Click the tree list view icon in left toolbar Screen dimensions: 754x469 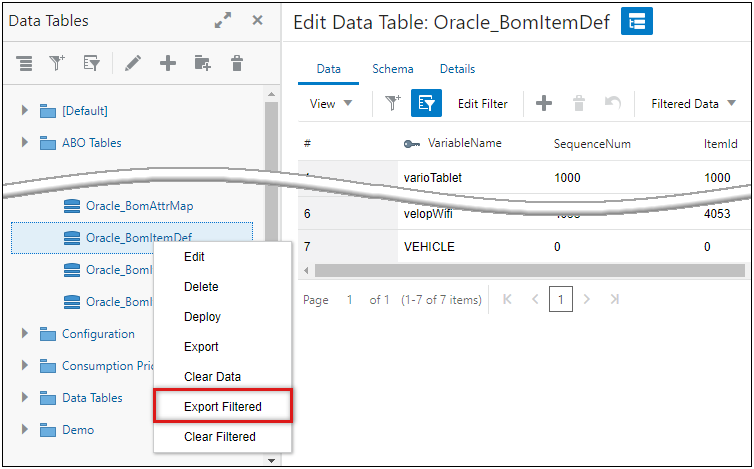coord(24,63)
